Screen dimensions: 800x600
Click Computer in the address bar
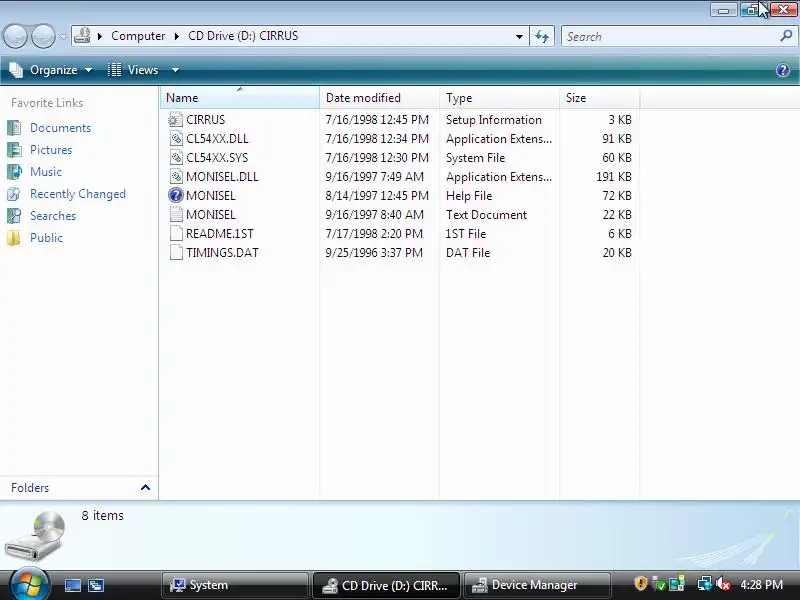(138, 36)
